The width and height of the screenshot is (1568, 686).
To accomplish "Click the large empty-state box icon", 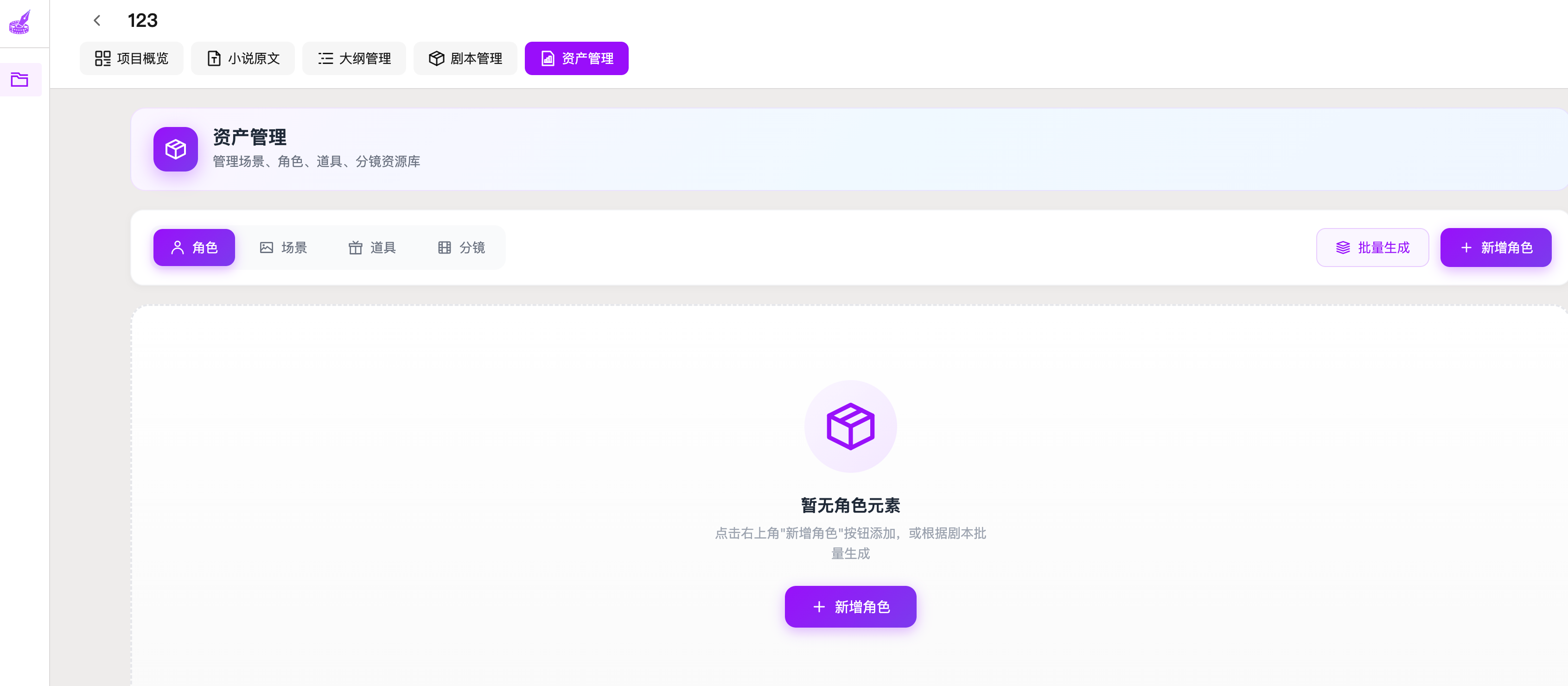I will pyautogui.click(x=850, y=426).
